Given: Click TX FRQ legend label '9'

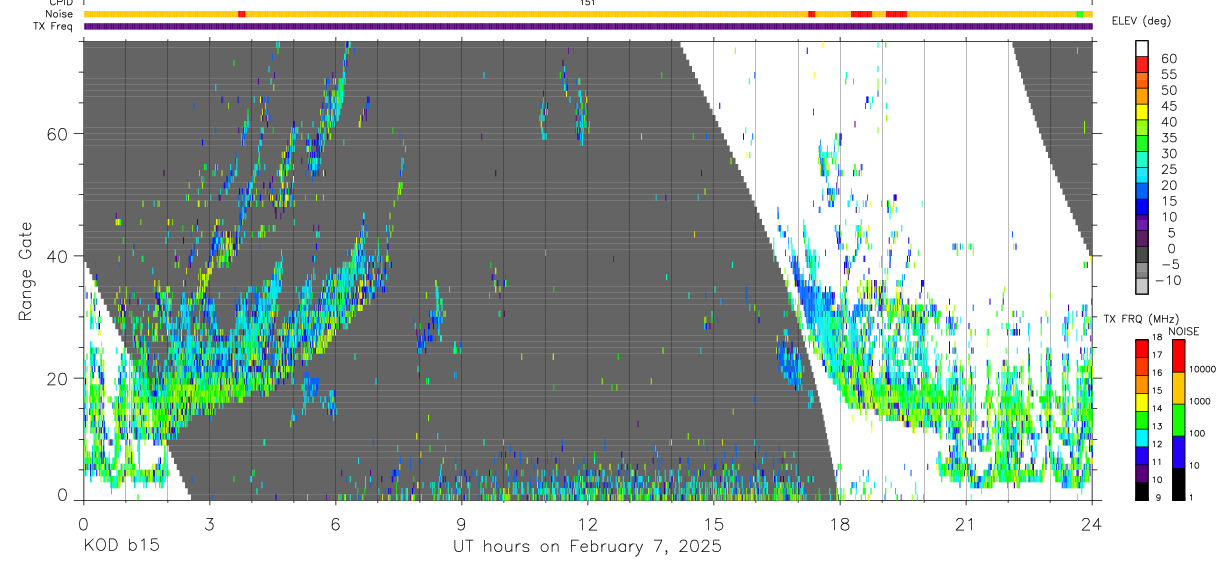Looking at the screenshot, I should (1160, 497).
